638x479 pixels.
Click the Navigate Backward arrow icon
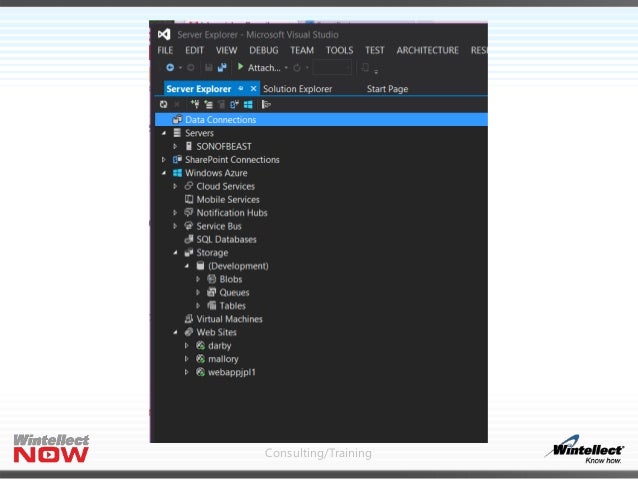pyautogui.click(x=170, y=68)
